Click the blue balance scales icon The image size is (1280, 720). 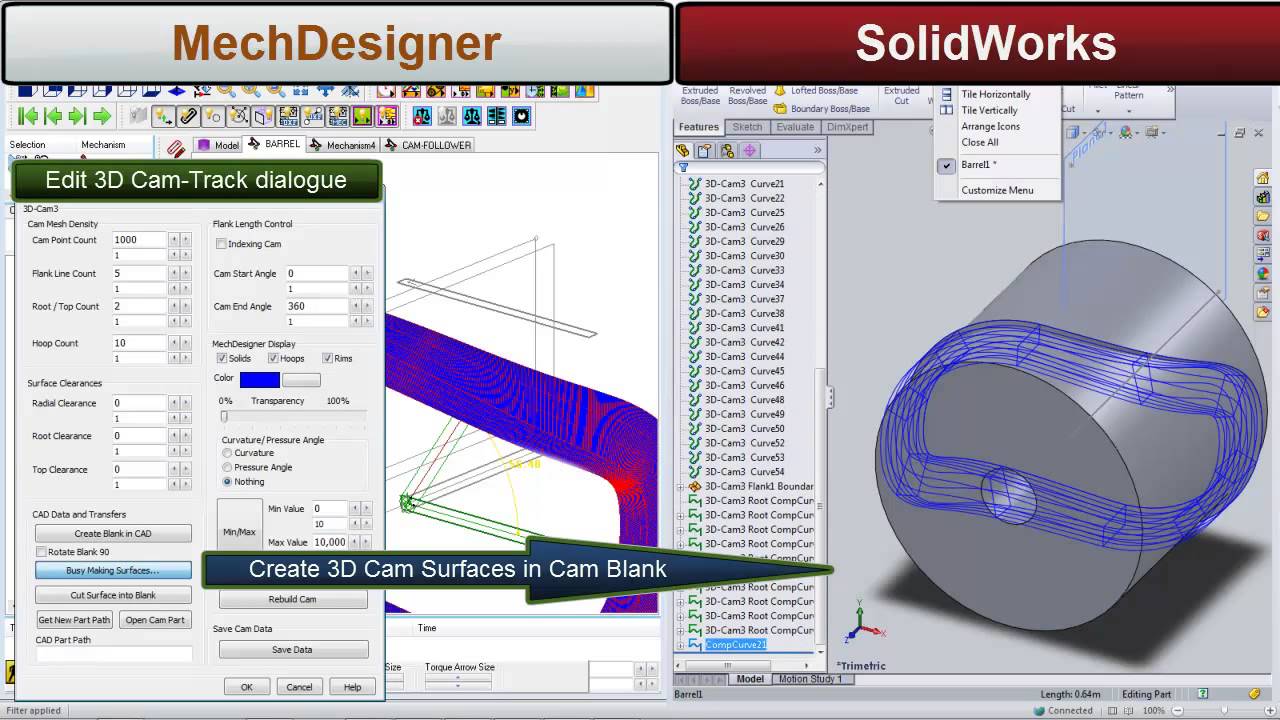click(x=472, y=116)
